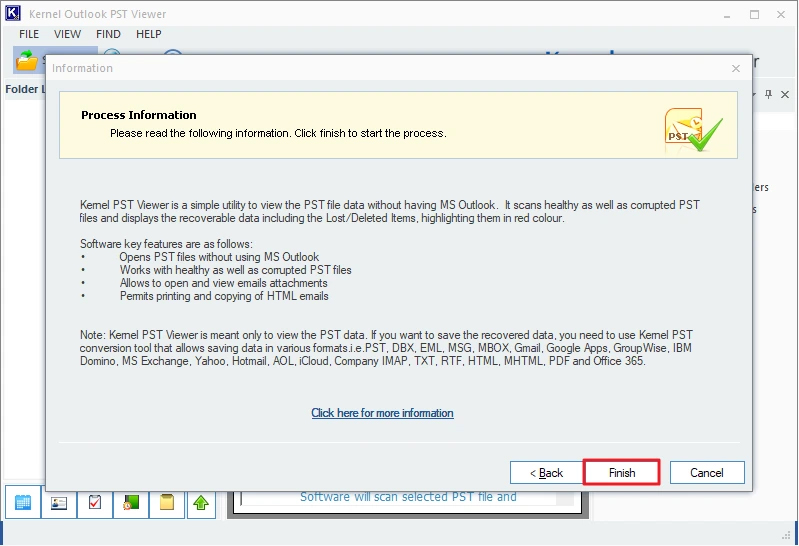Close the Kernel Outlook PST Viewer window

click(781, 15)
